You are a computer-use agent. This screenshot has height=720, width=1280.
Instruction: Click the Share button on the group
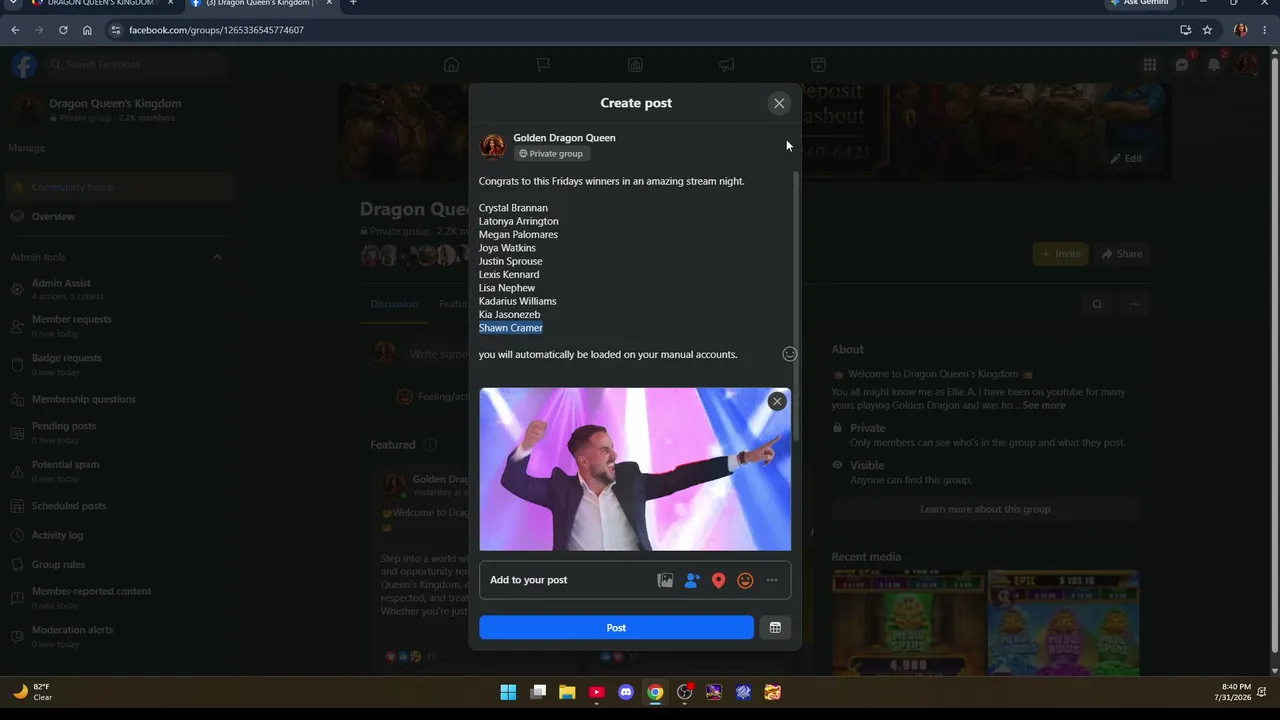coord(1121,254)
